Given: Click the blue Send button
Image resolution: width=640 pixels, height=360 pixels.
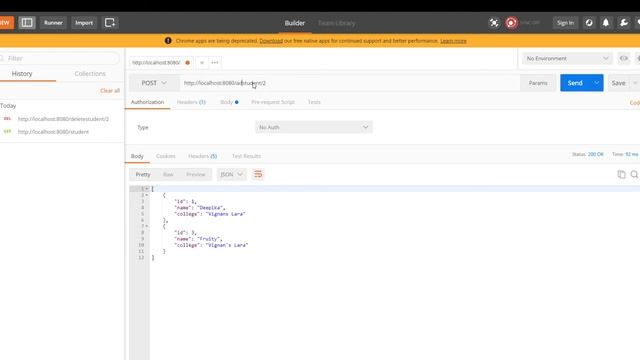Looking at the screenshot, I should click(575, 83).
